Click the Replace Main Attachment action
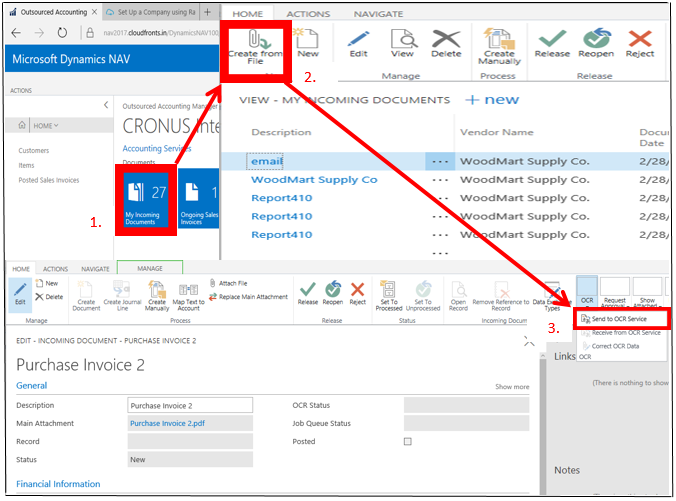This screenshot has height=501, width=676. point(248,297)
